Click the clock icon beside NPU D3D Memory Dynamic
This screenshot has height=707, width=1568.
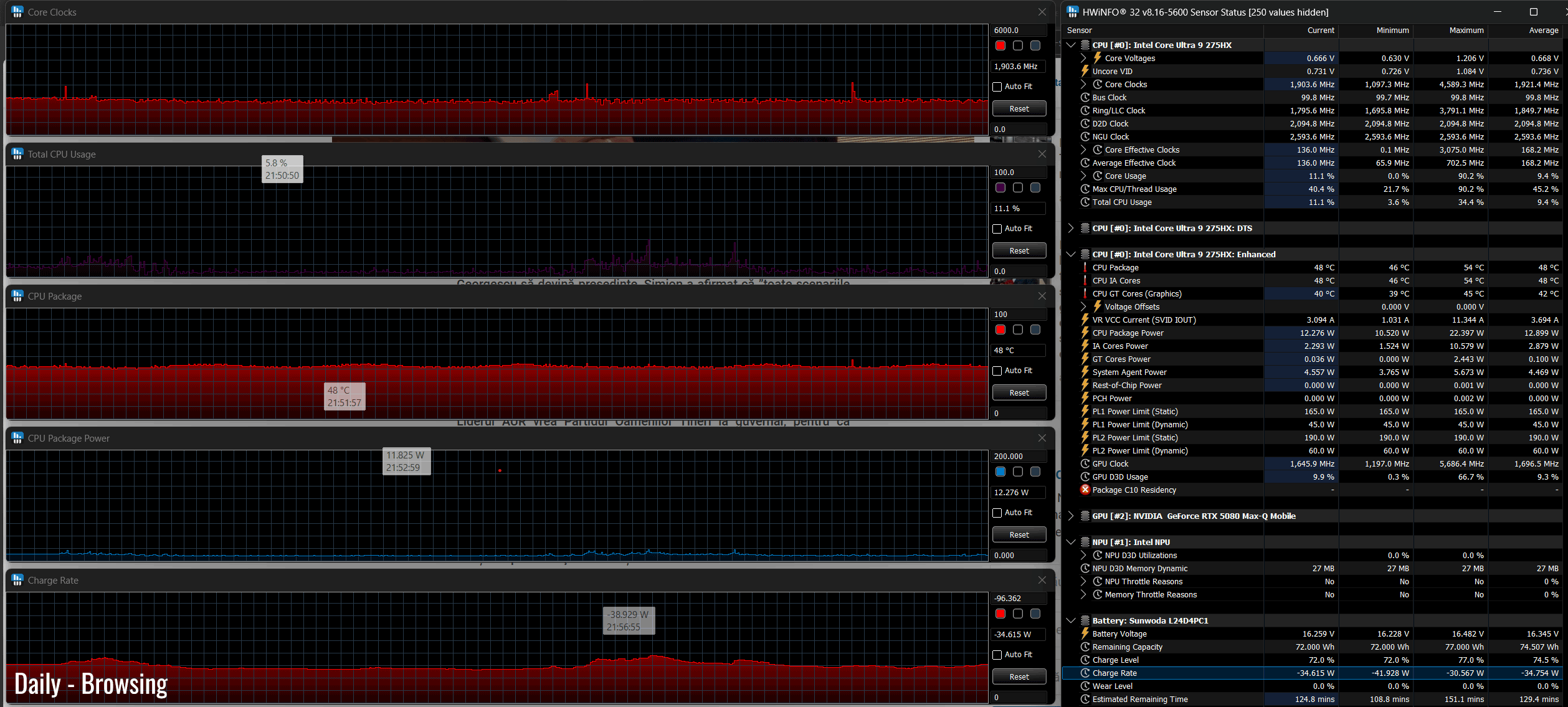tap(1085, 568)
